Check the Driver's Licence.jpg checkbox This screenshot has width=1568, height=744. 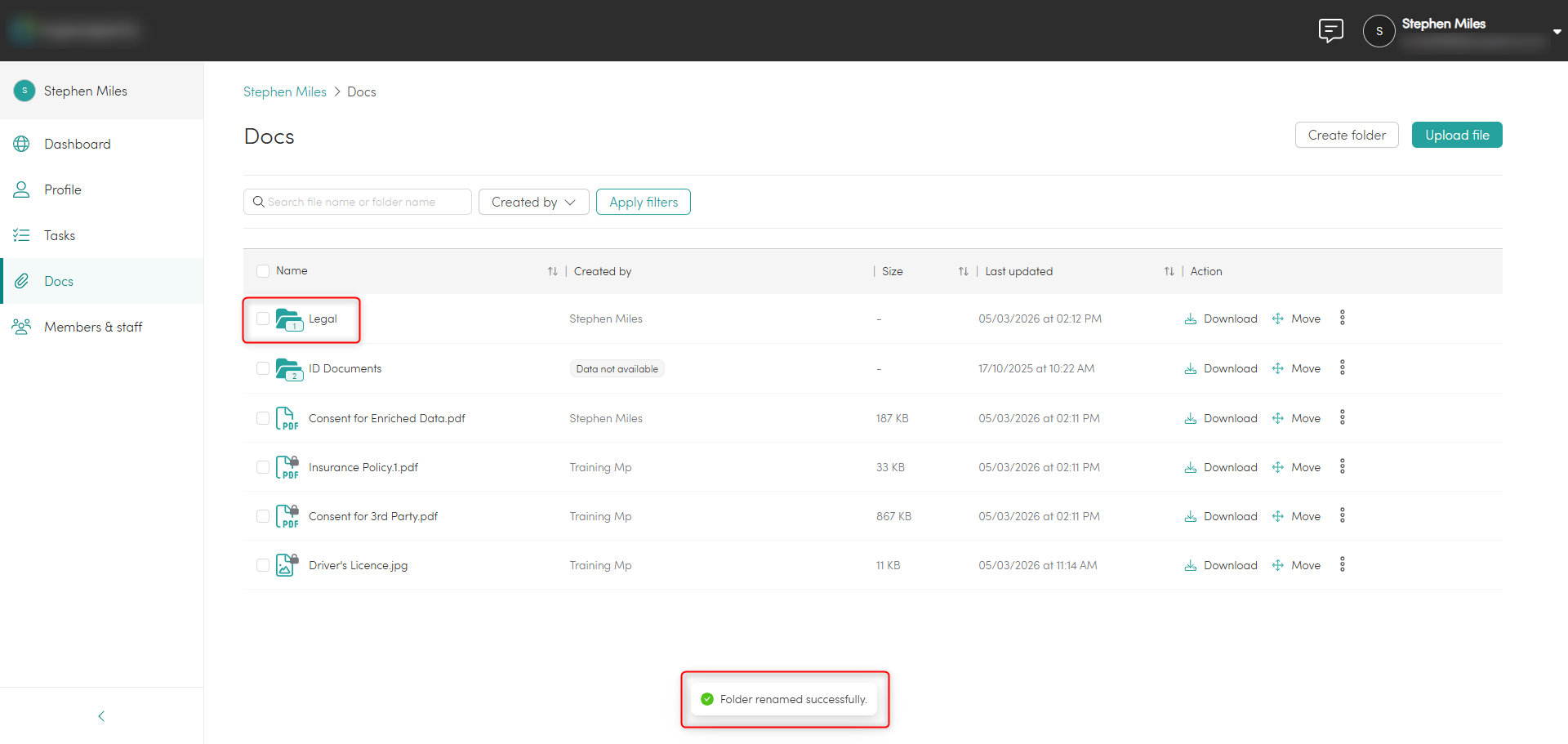click(x=263, y=565)
